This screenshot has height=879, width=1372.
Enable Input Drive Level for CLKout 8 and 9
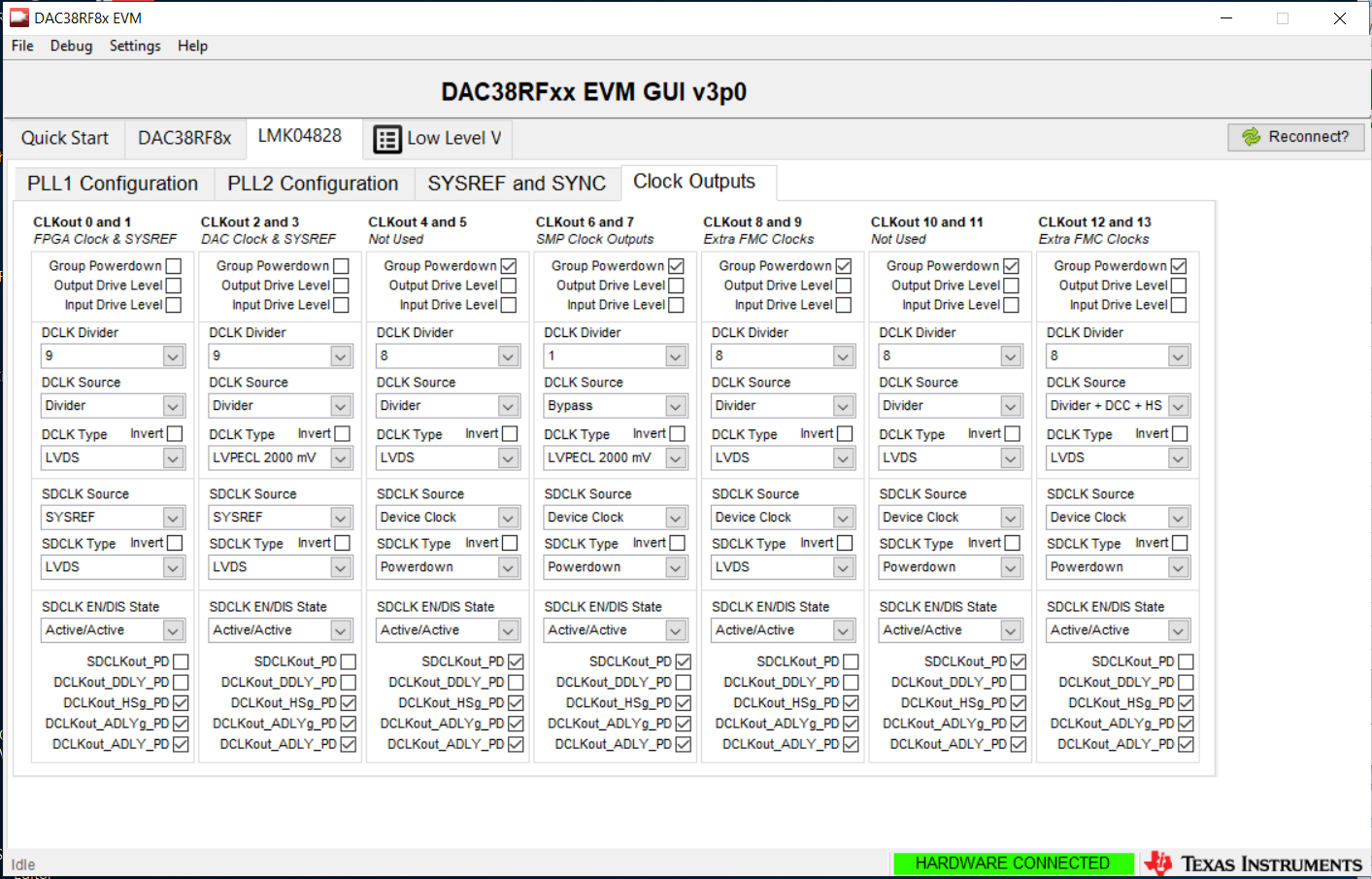844,305
